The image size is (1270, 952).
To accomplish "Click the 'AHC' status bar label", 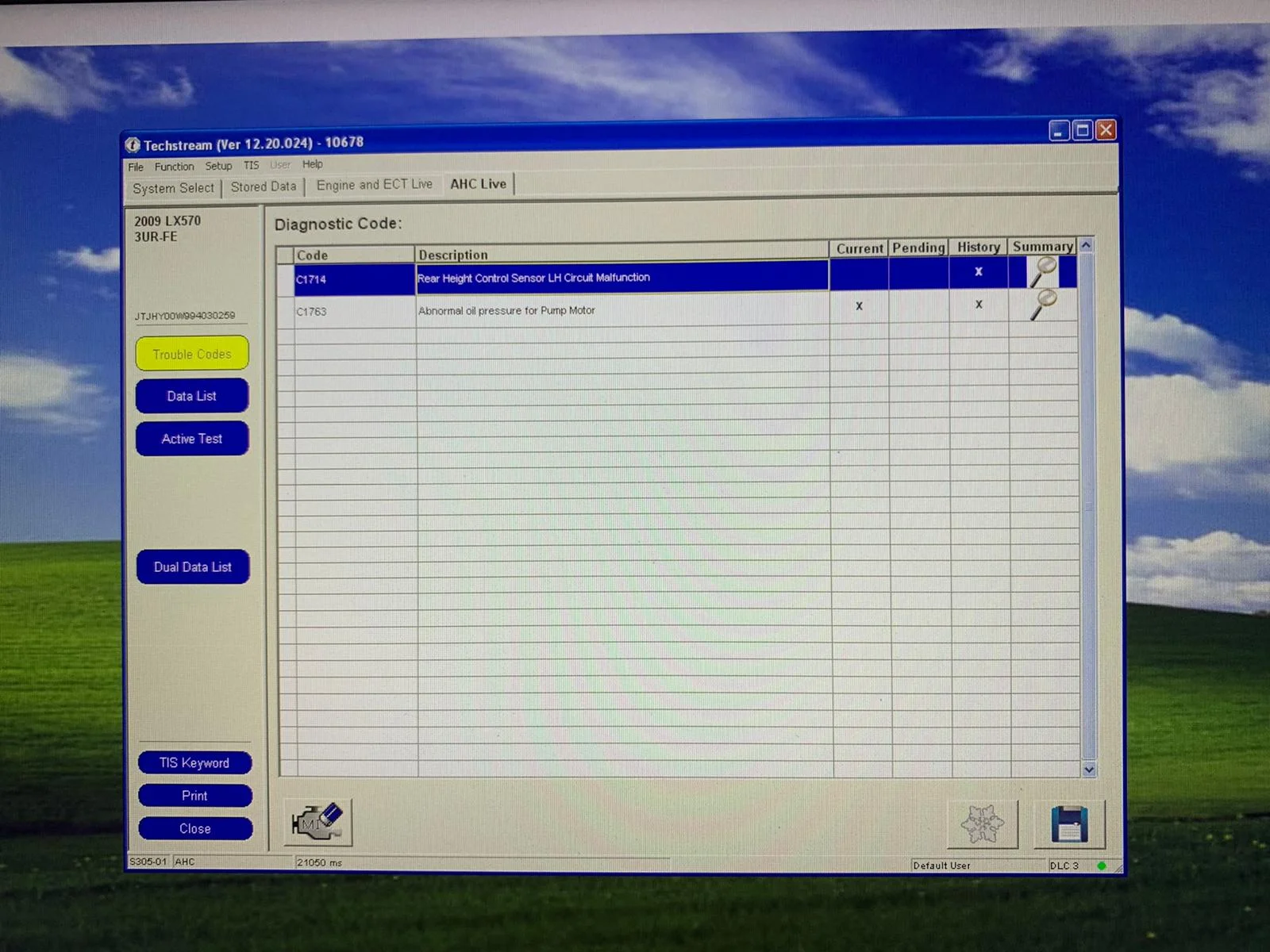I will pos(184,862).
